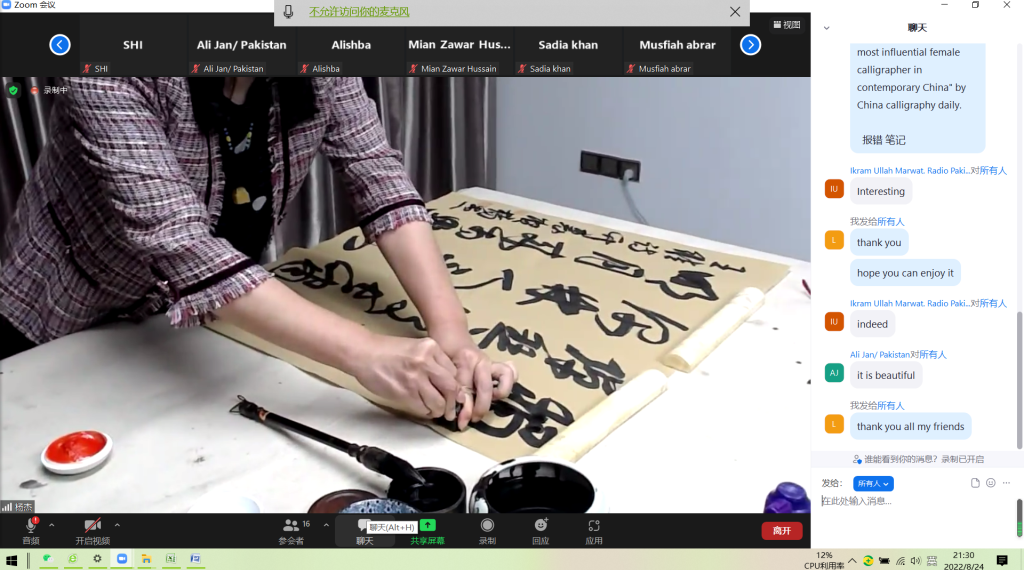
Task: Toggle the chat (聊天) panel
Action: pyautogui.click(x=365, y=530)
